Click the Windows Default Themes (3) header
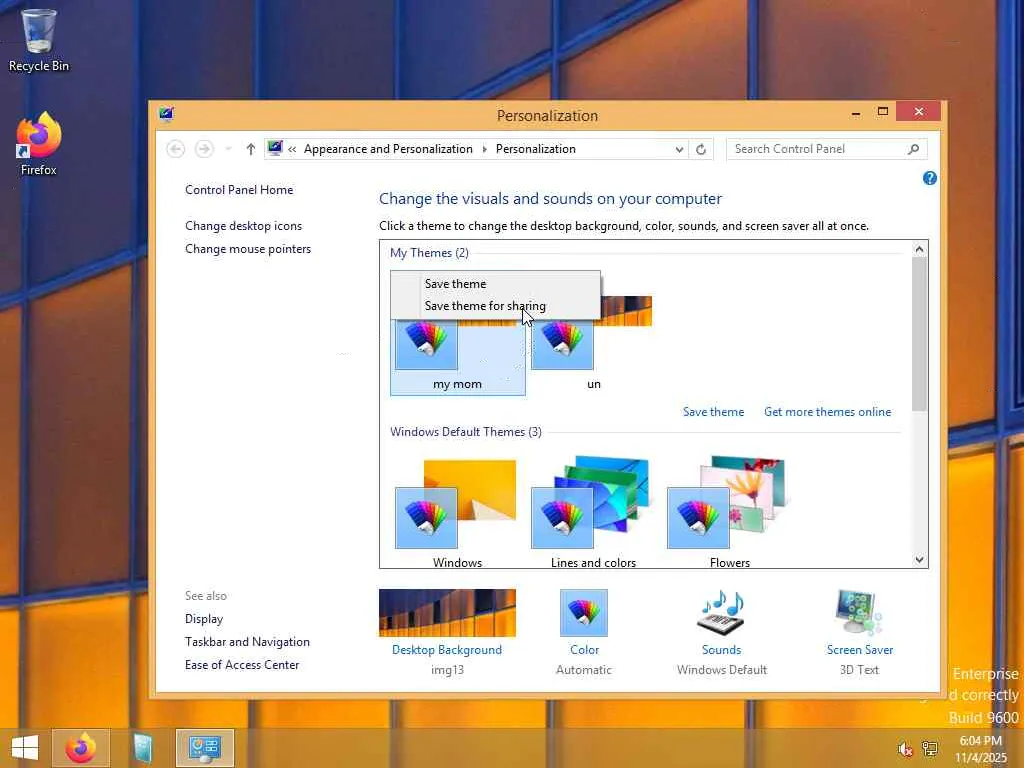Viewport: 1024px width, 768px height. tap(466, 432)
